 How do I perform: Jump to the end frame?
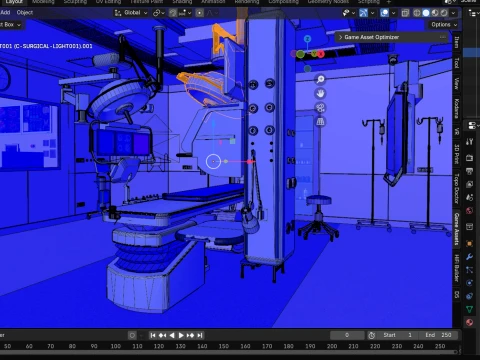(x=200, y=335)
